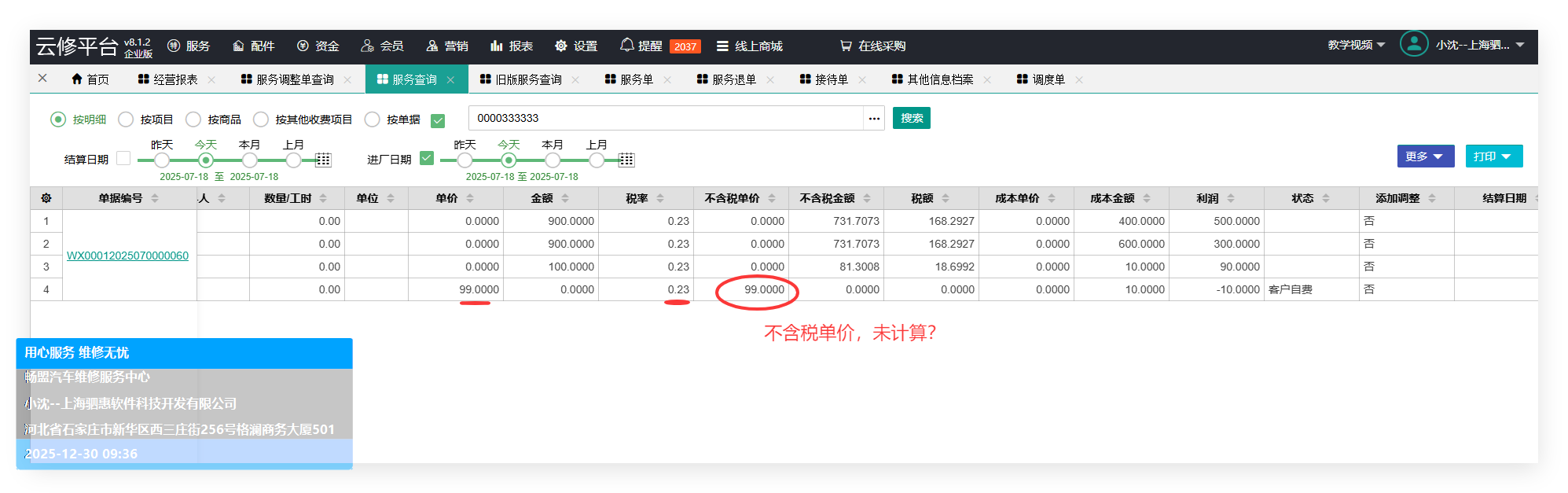Image resolution: width=1568 pixels, height=493 pixels.
Task: Open the 报表 menu
Action: coord(512,46)
